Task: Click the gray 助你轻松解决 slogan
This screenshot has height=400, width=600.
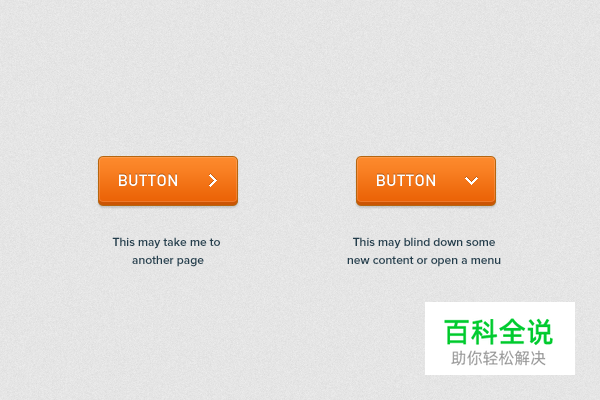Action: [x=498, y=358]
